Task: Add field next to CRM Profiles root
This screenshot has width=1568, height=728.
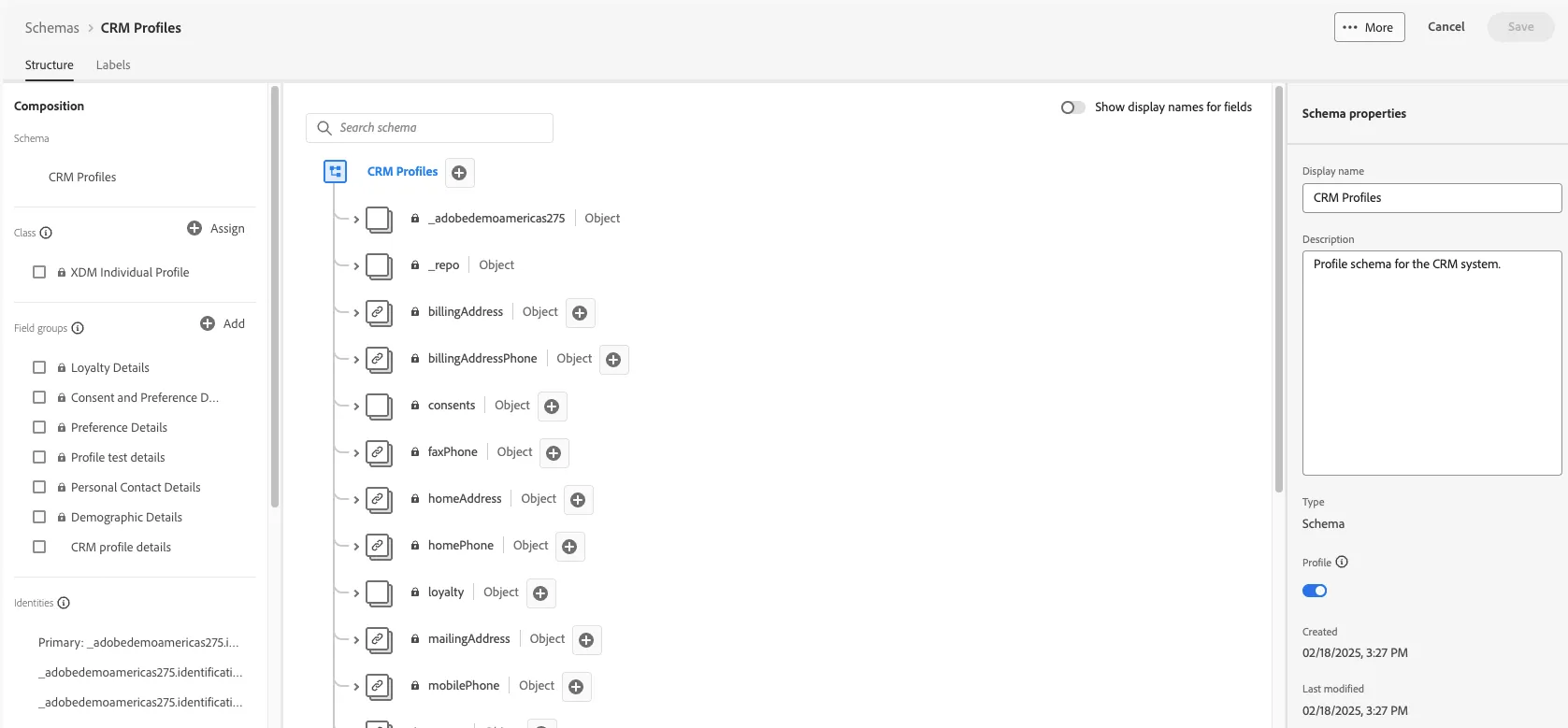Action: [459, 173]
